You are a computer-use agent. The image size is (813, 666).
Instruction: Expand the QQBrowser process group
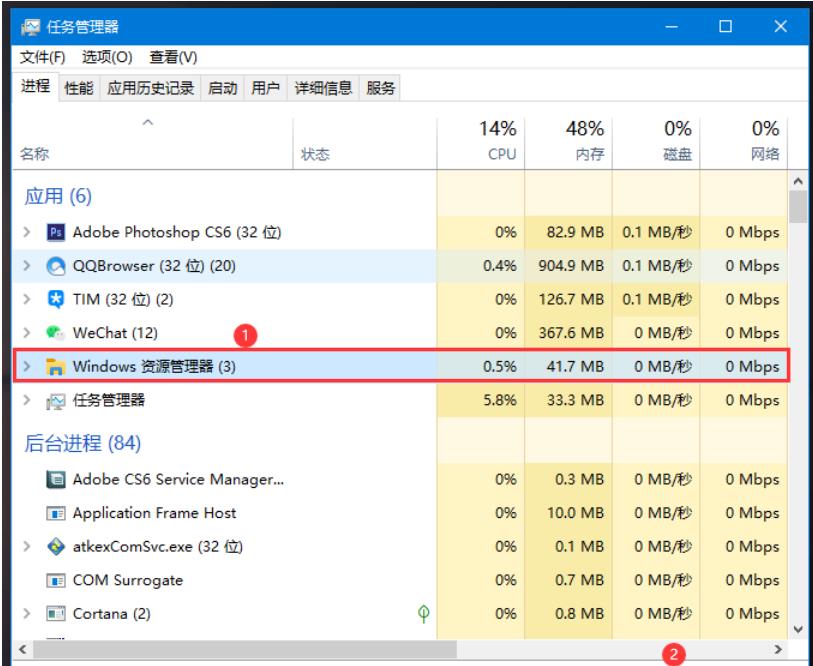point(26,266)
